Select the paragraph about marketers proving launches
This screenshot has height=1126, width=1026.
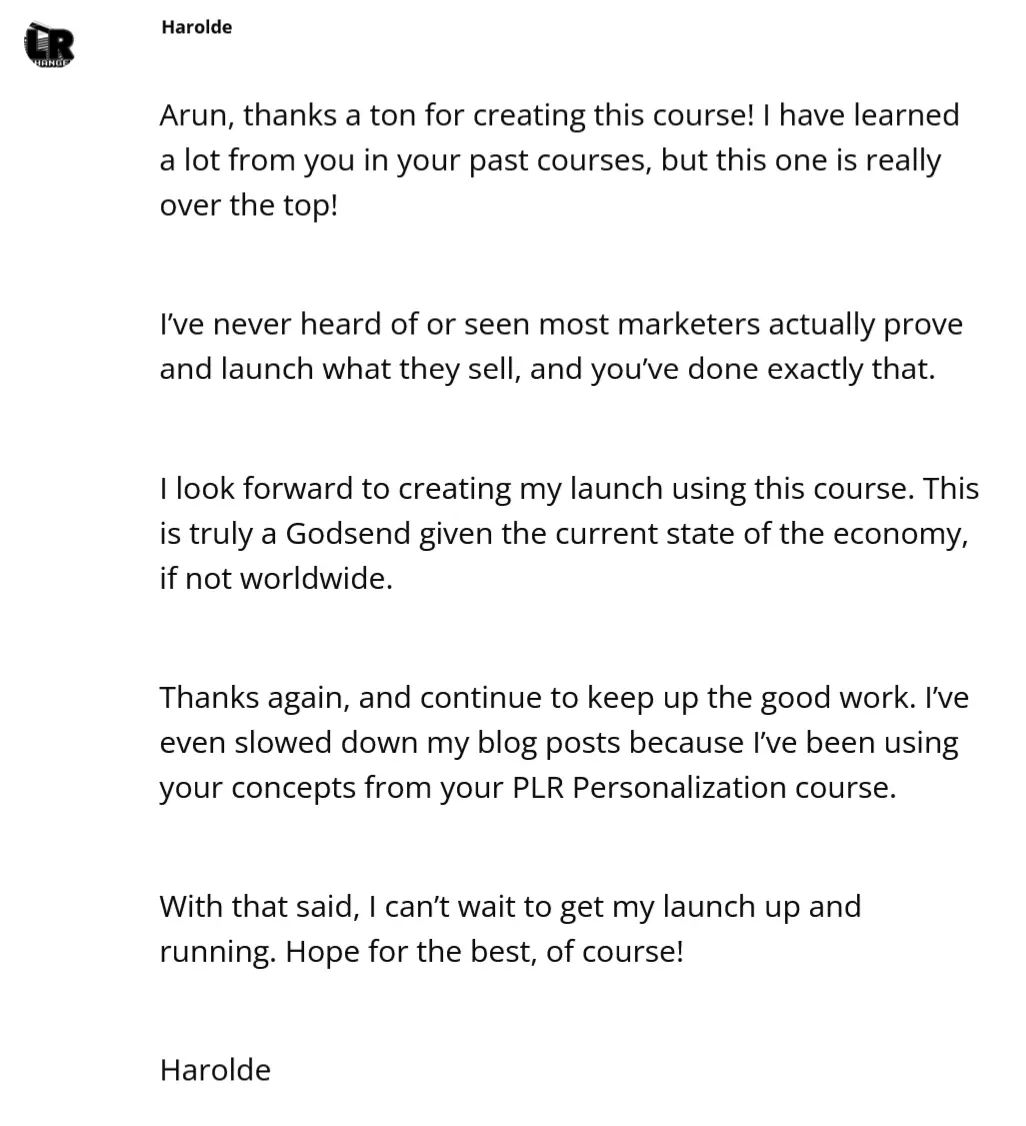click(x=560, y=346)
